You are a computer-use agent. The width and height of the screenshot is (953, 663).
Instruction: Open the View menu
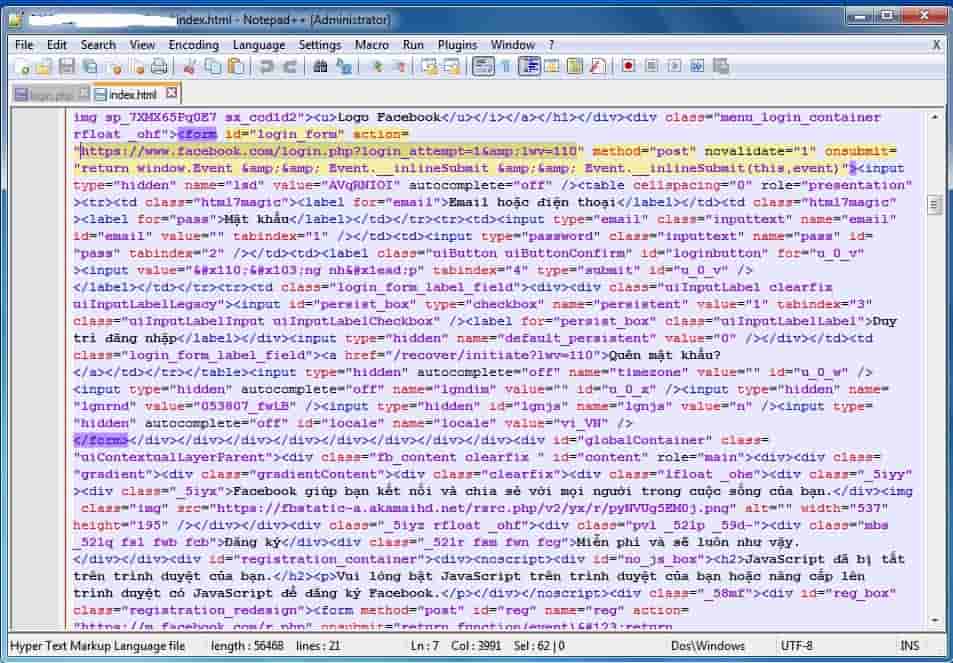pos(142,44)
